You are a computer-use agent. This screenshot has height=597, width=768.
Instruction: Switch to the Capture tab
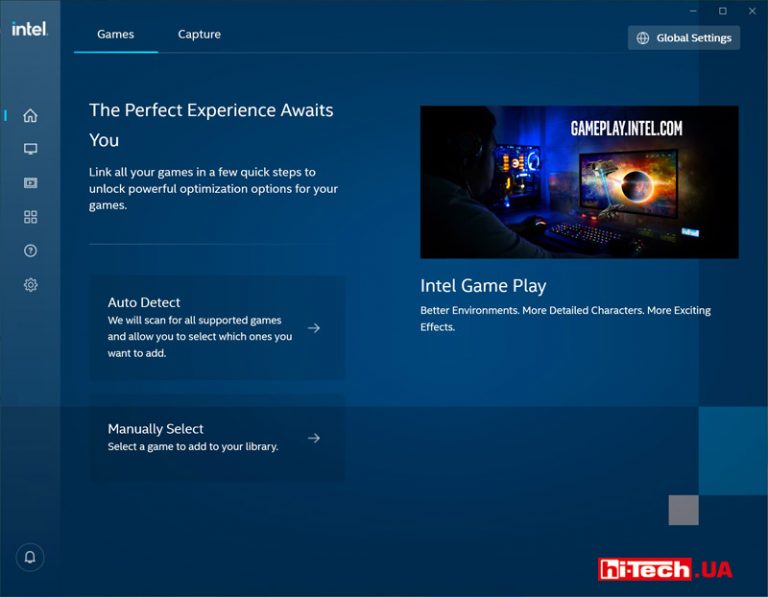[x=199, y=34]
